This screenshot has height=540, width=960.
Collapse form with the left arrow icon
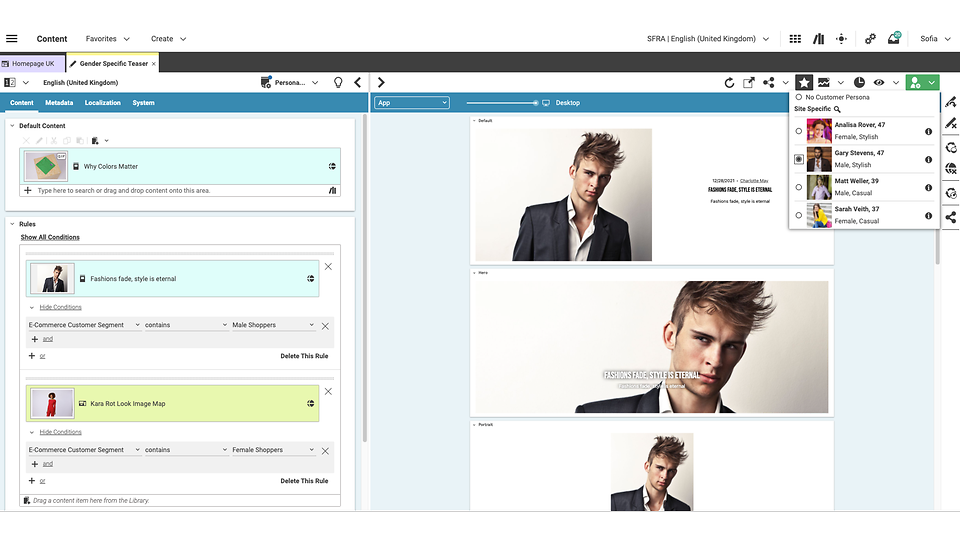[358, 82]
